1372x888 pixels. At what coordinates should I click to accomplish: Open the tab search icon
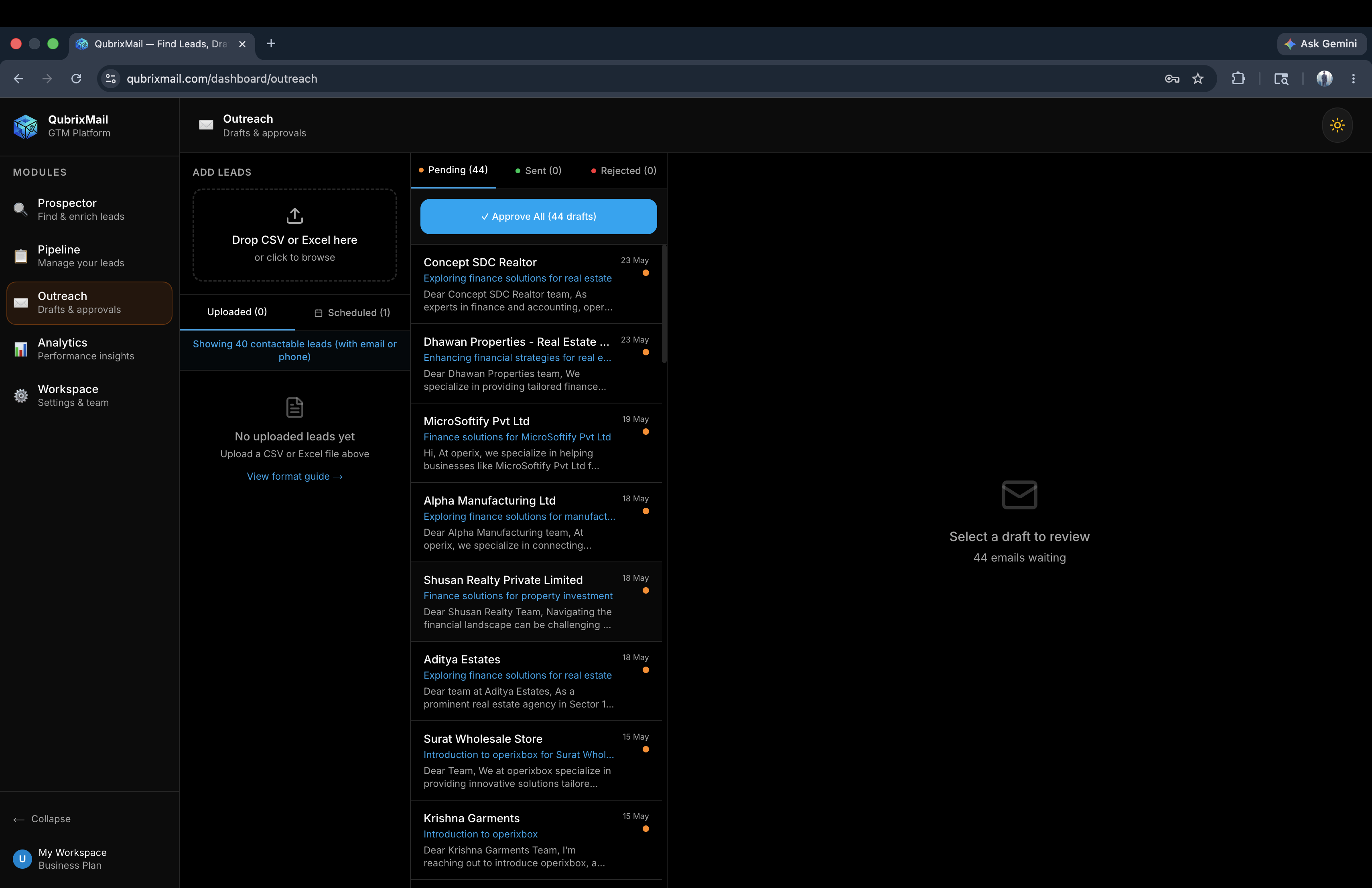(1281, 78)
